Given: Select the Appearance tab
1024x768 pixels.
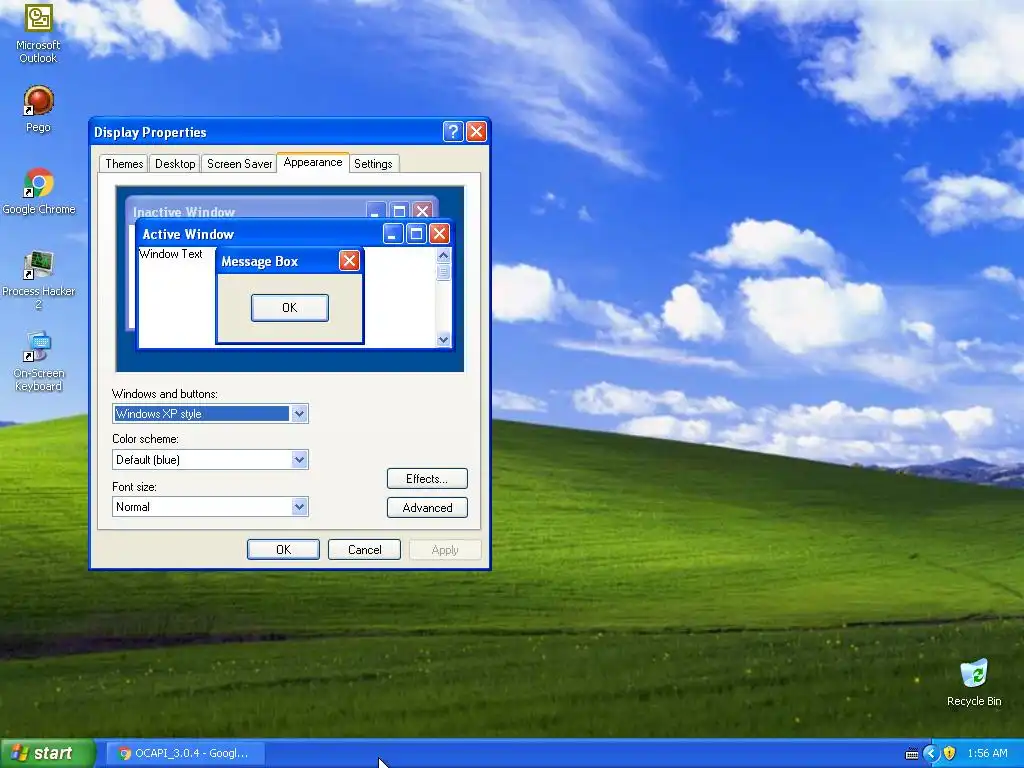Looking at the screenshot, I should pyautogui.click(x=313, y=163).
